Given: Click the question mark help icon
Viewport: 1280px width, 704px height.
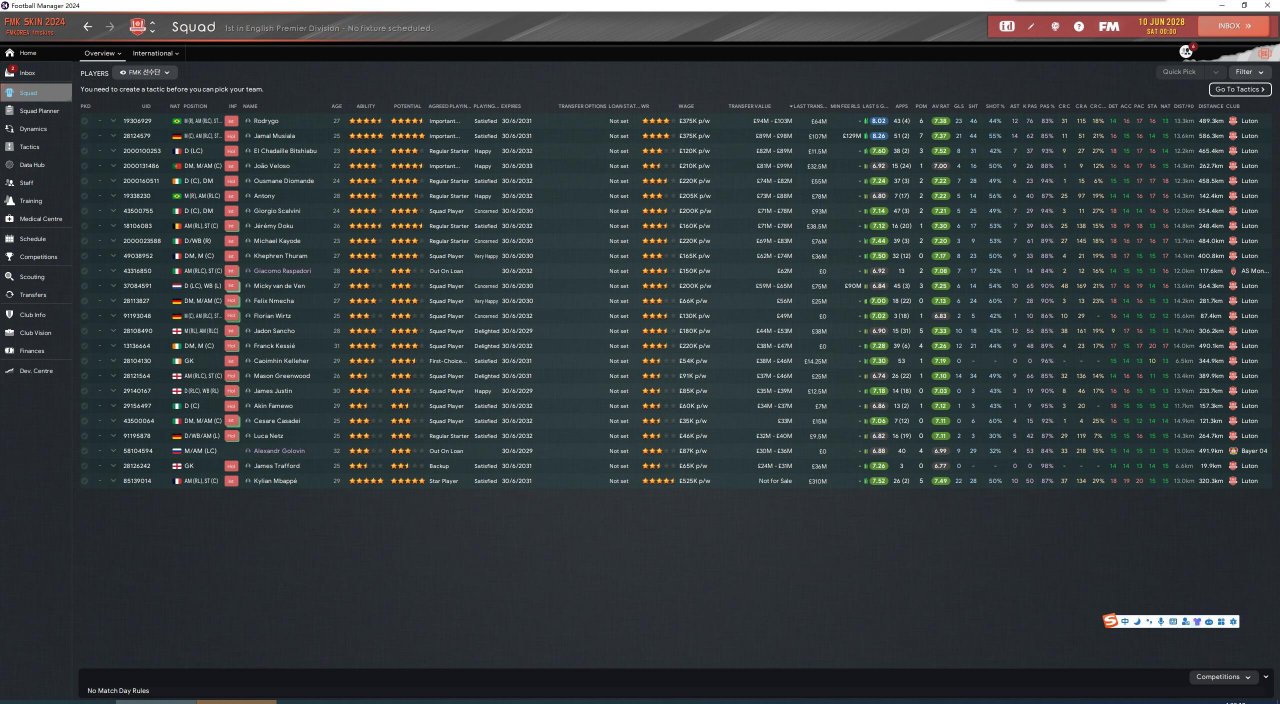Looking at the screenshot, I should [x=1079, y=26].
